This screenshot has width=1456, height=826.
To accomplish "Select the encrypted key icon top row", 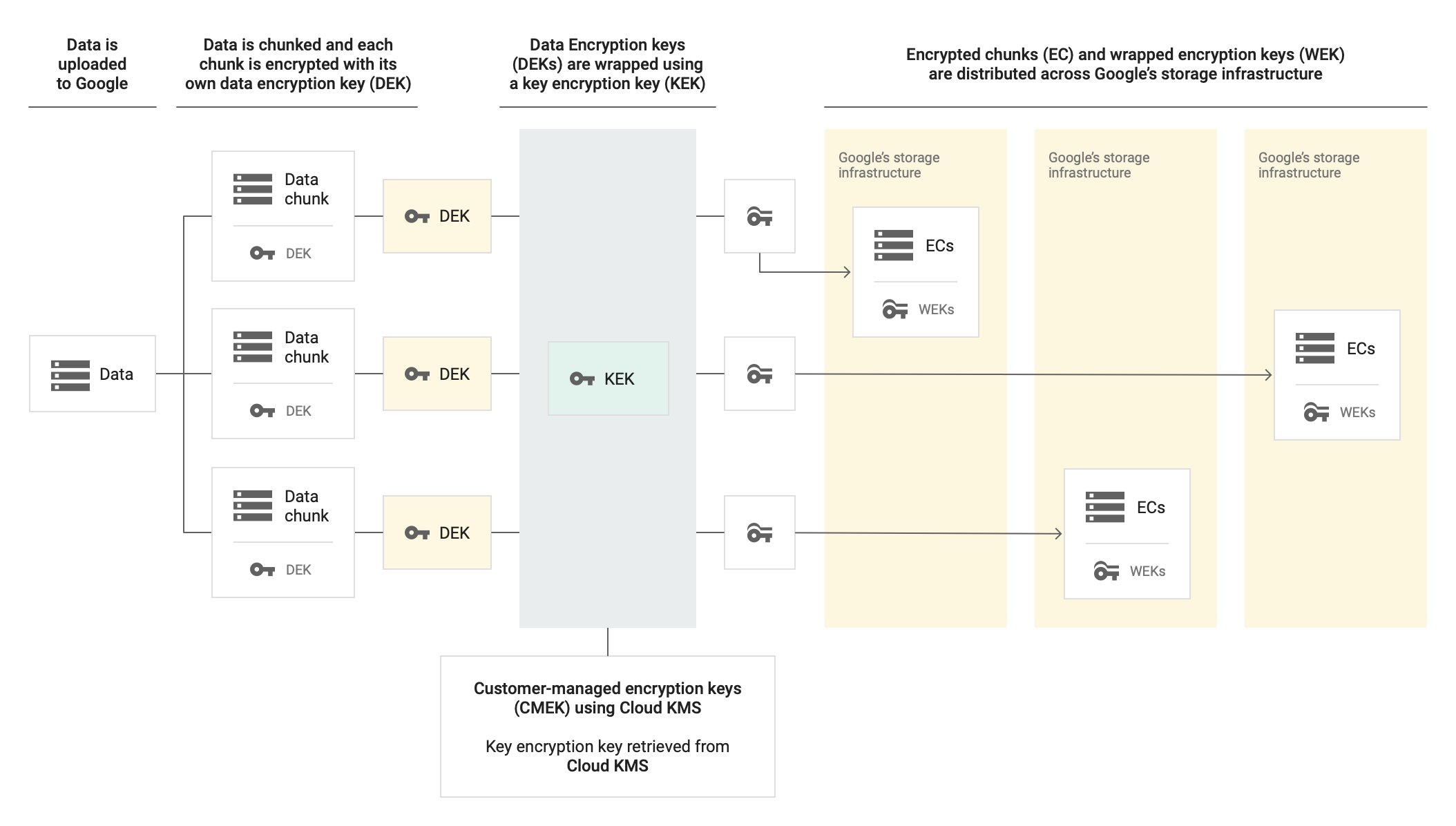I will (x=760, y=215).
